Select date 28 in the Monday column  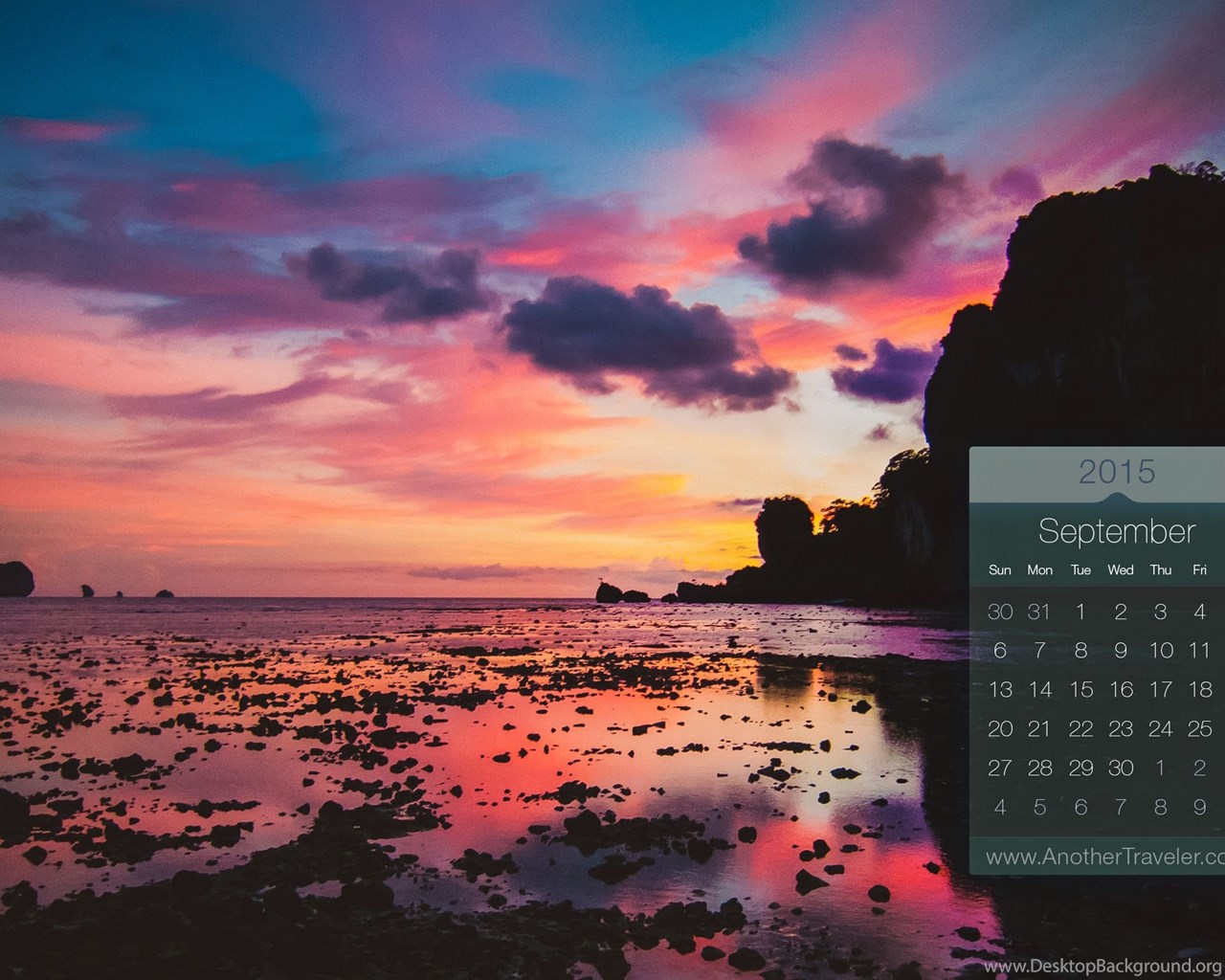1039,768
